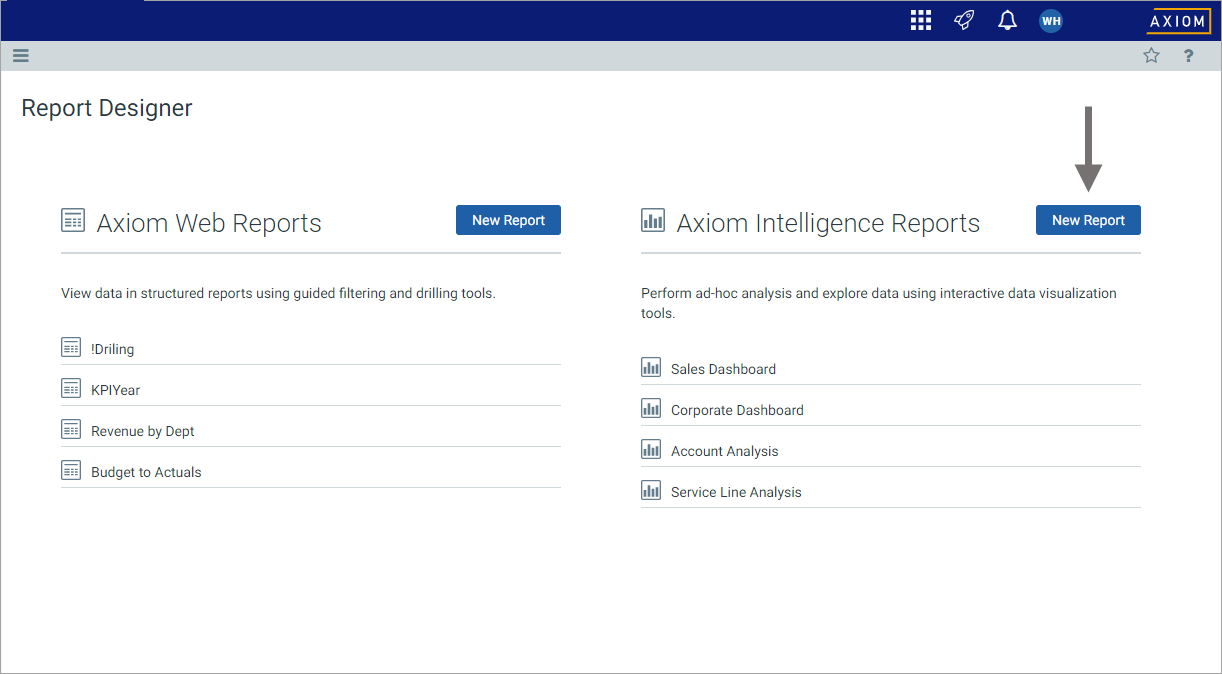Open the Sales Dashboard report
The height and width of the screenshot is (674, 1222).
[x=723, y=369]
